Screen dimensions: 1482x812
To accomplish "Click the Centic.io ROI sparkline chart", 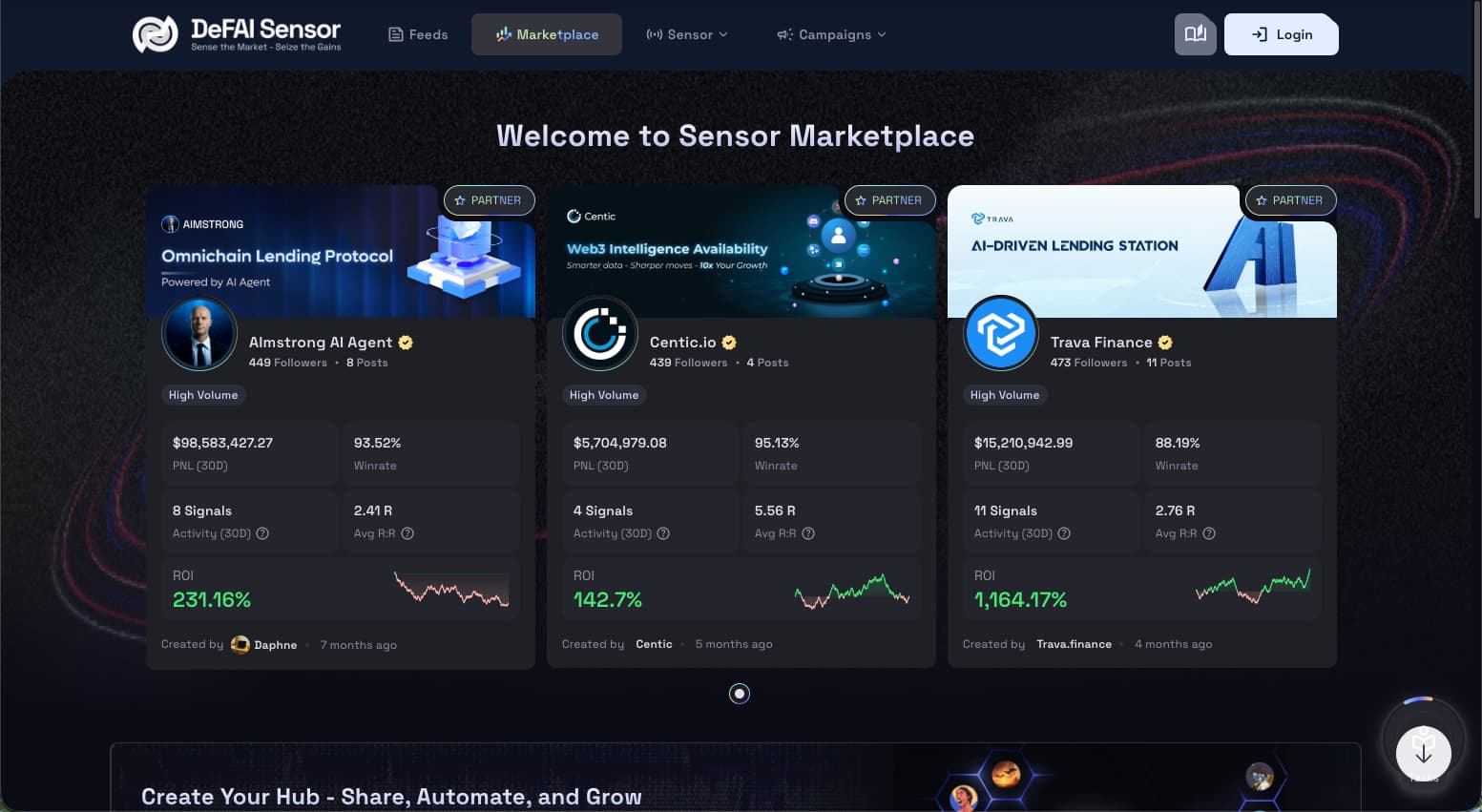I will click(852, 591).
